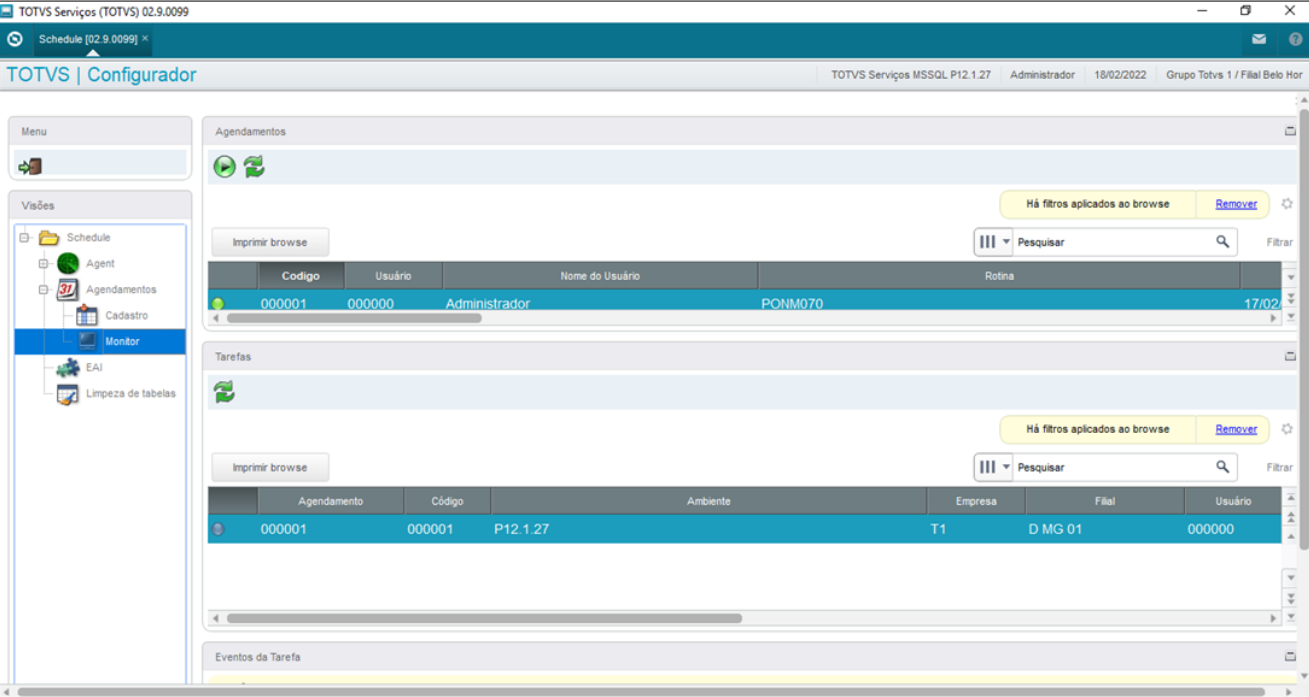Collapse the Agendamentos tree node
Viewport: 1309px width, 697px height.
point(43,290)
